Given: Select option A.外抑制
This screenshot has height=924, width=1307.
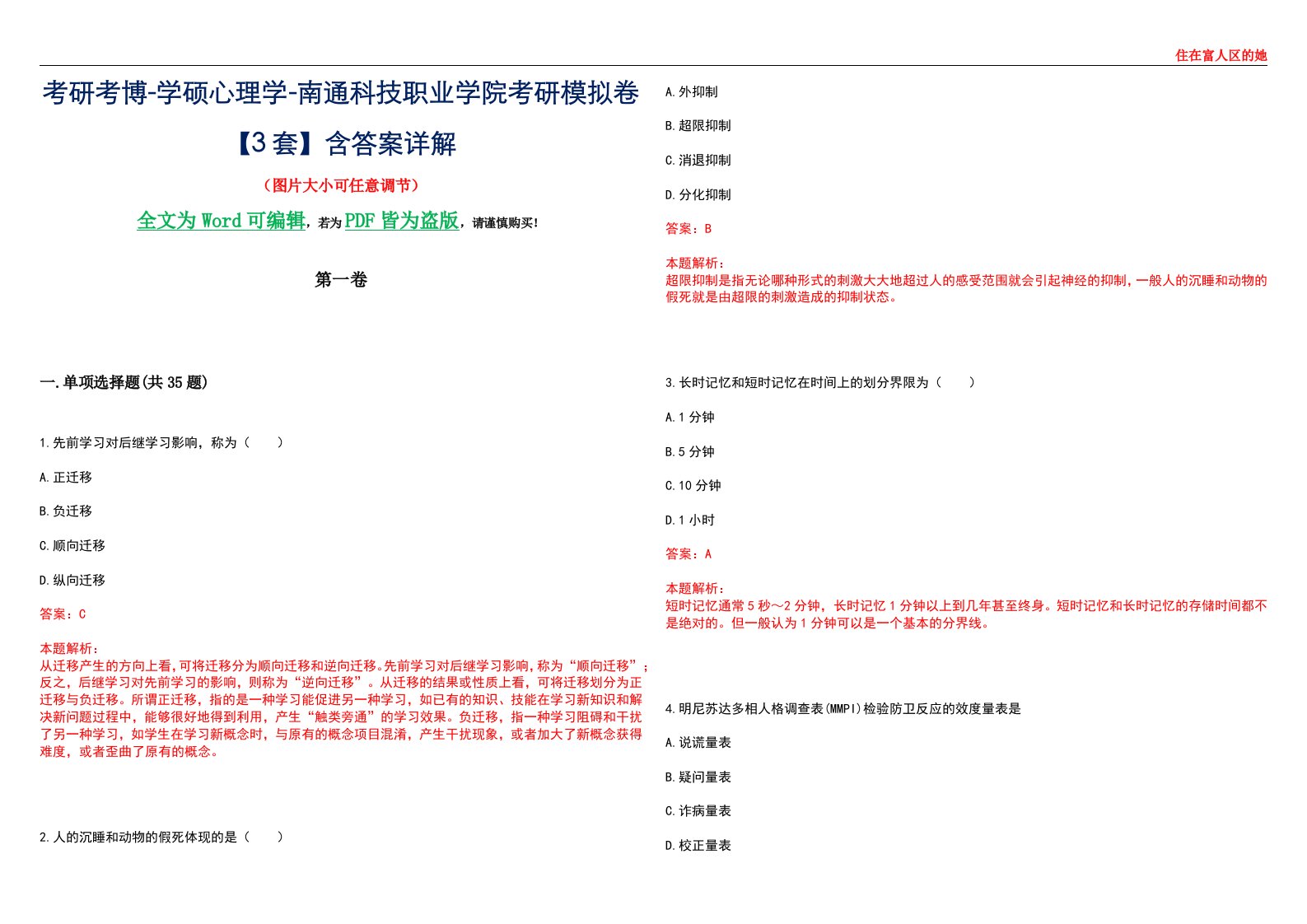Looking at the screenshot, I should [x=692, y=92].
